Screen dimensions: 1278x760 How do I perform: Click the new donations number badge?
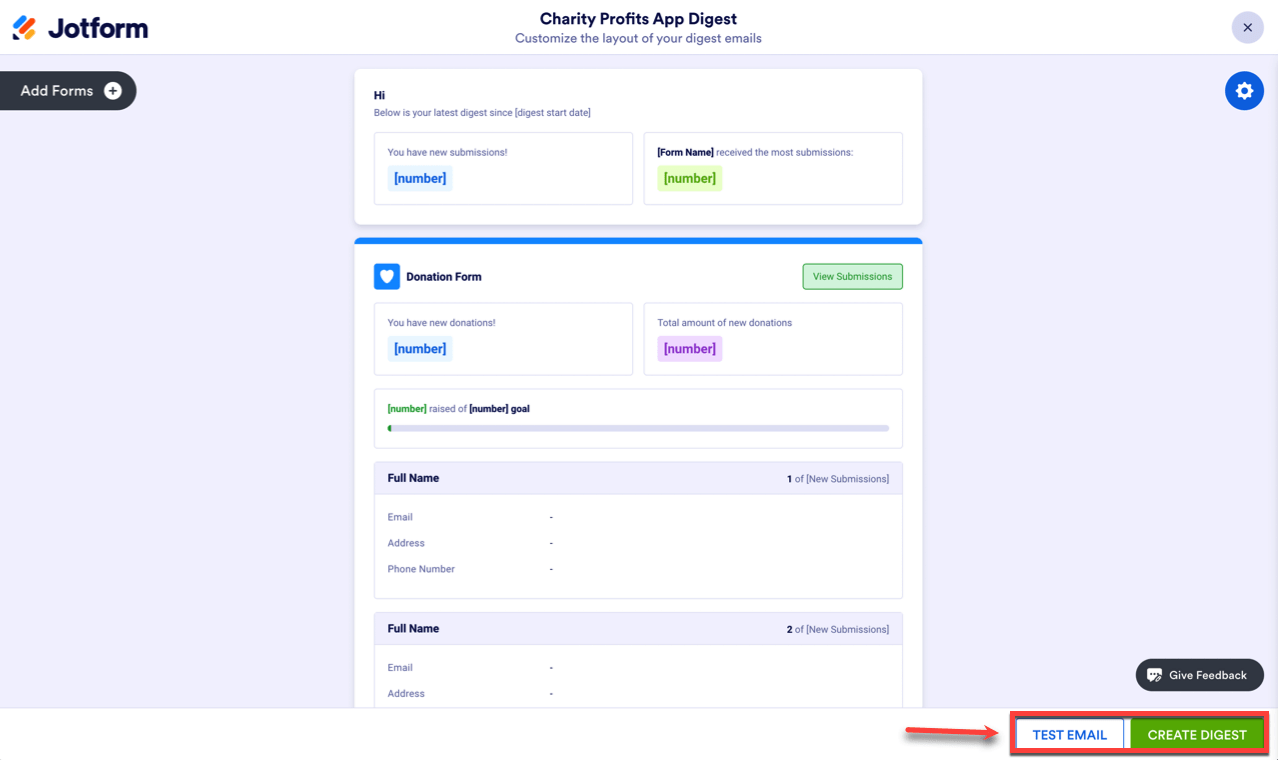[x=420, y=349]
